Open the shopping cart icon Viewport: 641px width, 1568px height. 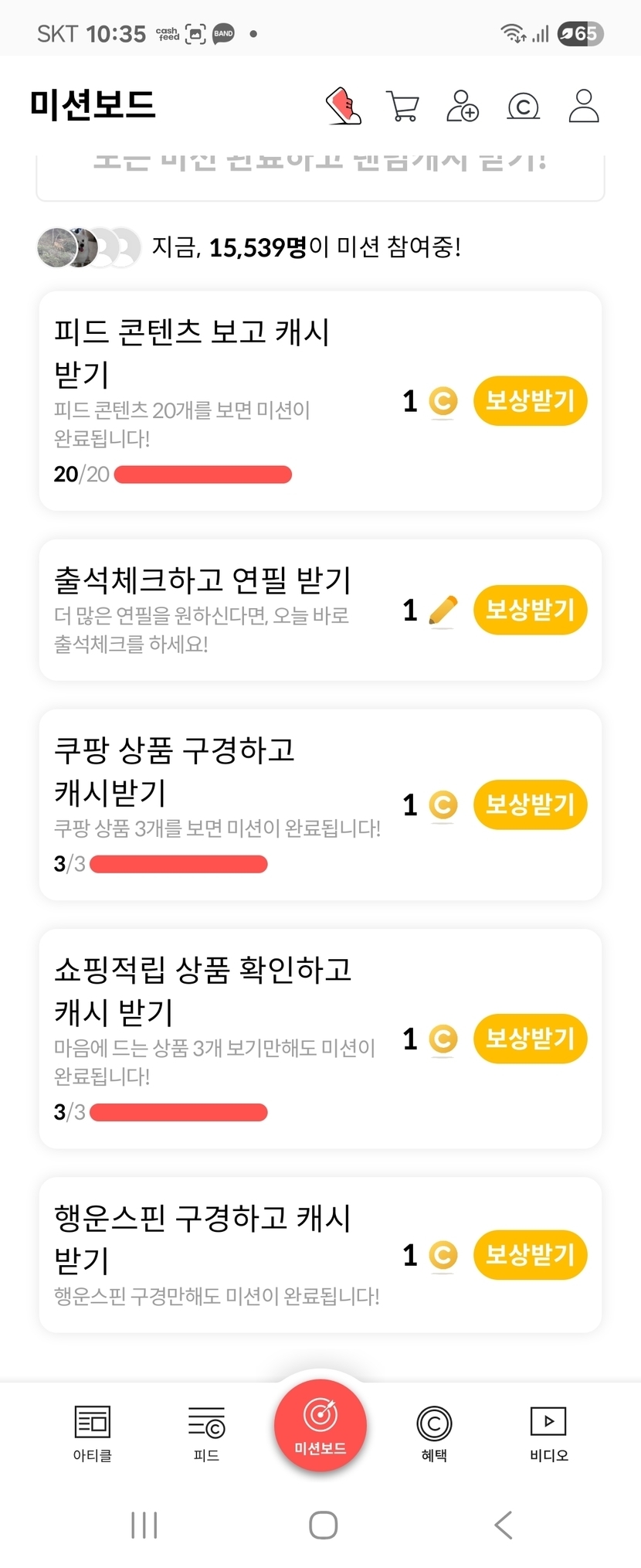click(402, 107)
